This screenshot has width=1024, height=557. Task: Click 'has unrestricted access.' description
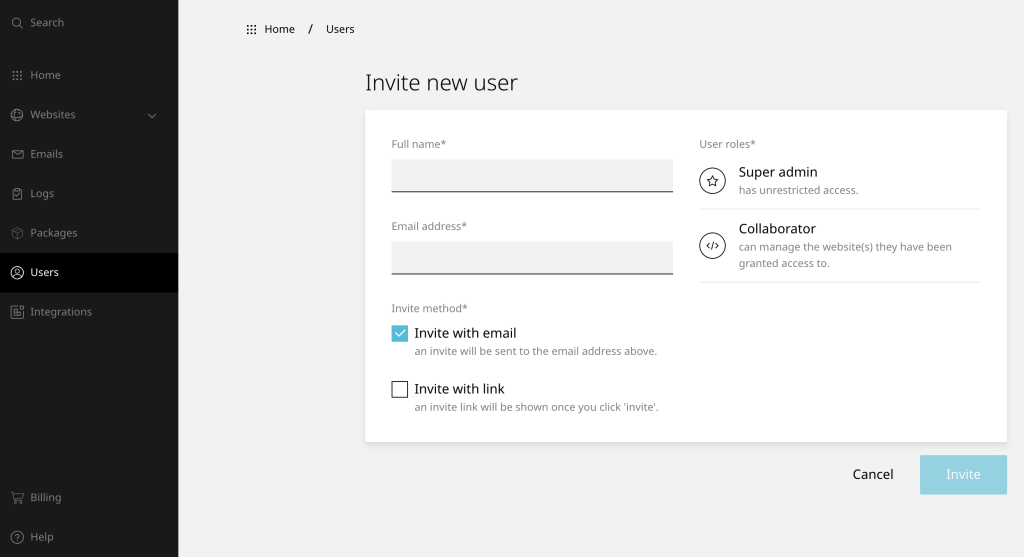click(798, 191)
